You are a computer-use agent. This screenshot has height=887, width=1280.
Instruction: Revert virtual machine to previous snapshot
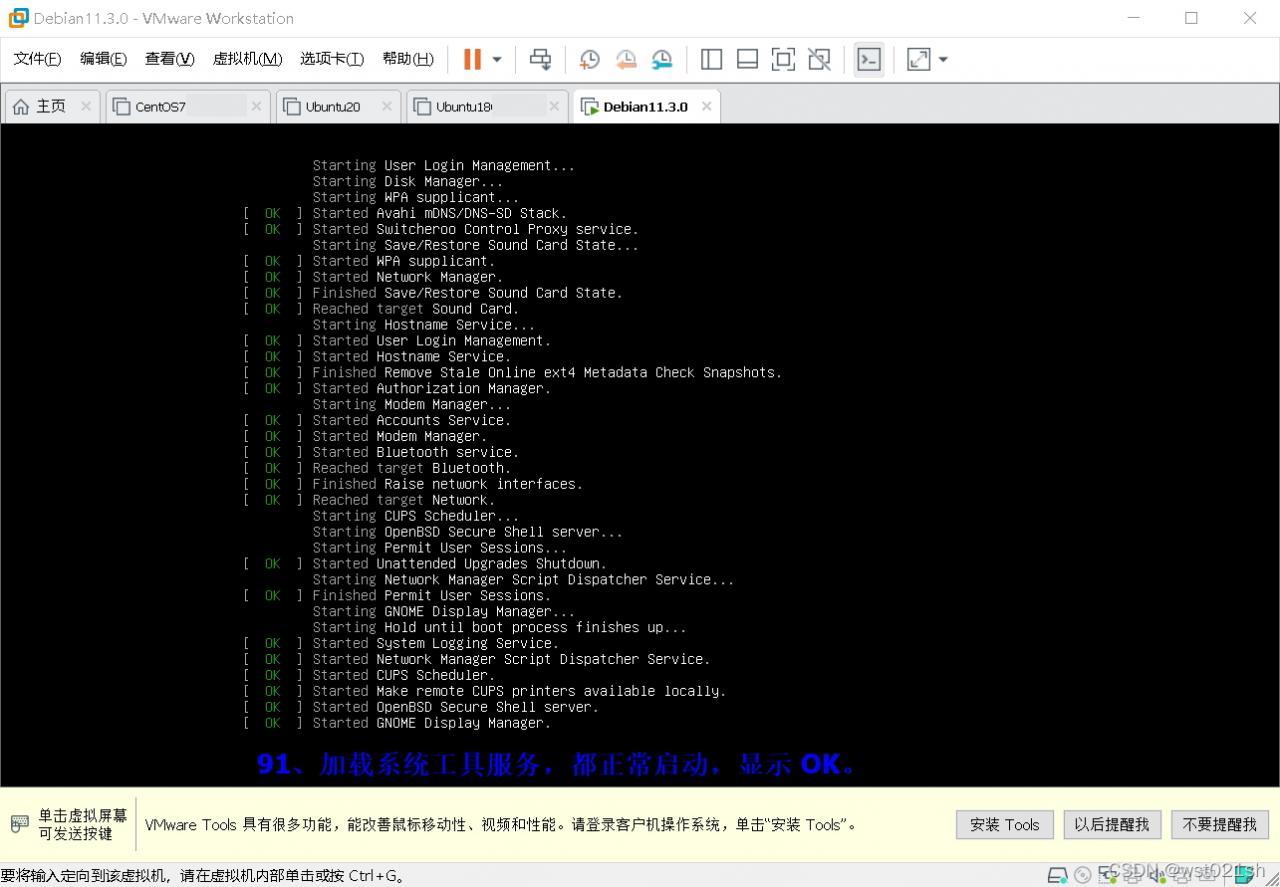pyautogui.click(x=626, y=59)
